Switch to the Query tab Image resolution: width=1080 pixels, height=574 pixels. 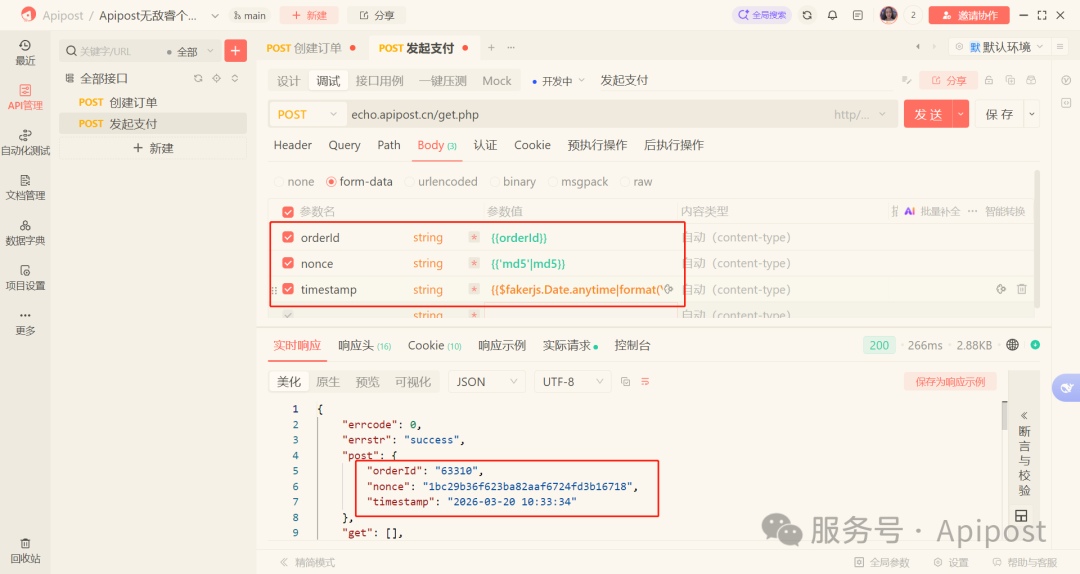[344, 145]
